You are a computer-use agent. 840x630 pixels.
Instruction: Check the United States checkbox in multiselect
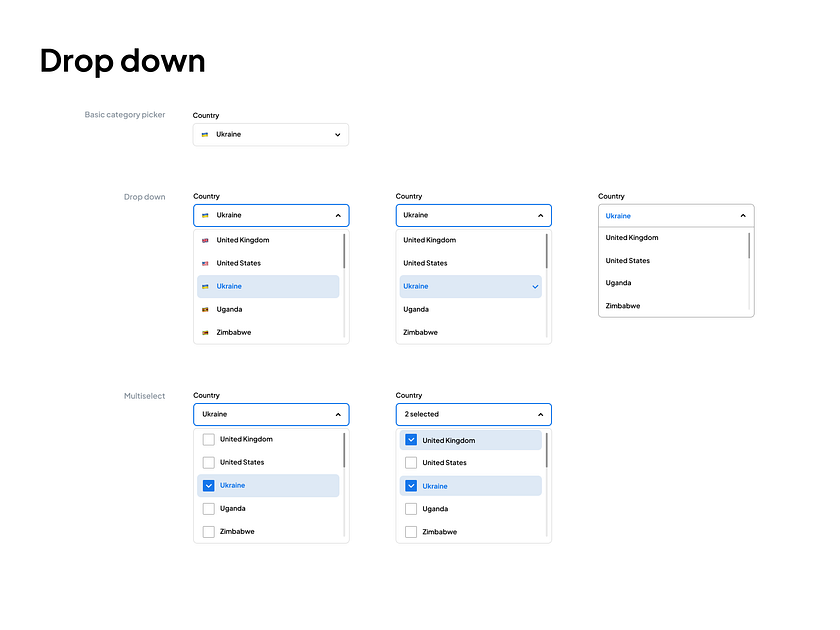(411, 462)
